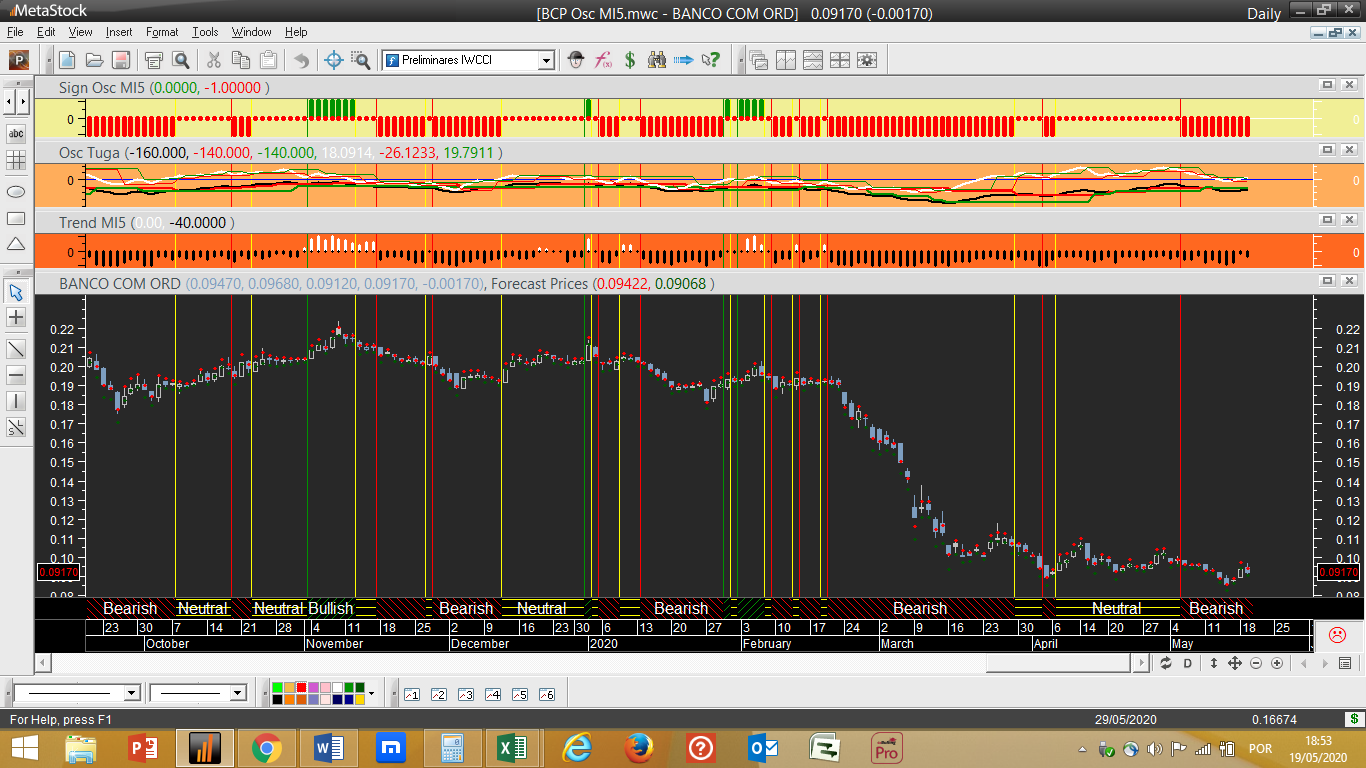This screenshot has width=1366, height=768.
Task: Open the Preliminares IWCCI template dropdown
Action: [x=546, y=60]
